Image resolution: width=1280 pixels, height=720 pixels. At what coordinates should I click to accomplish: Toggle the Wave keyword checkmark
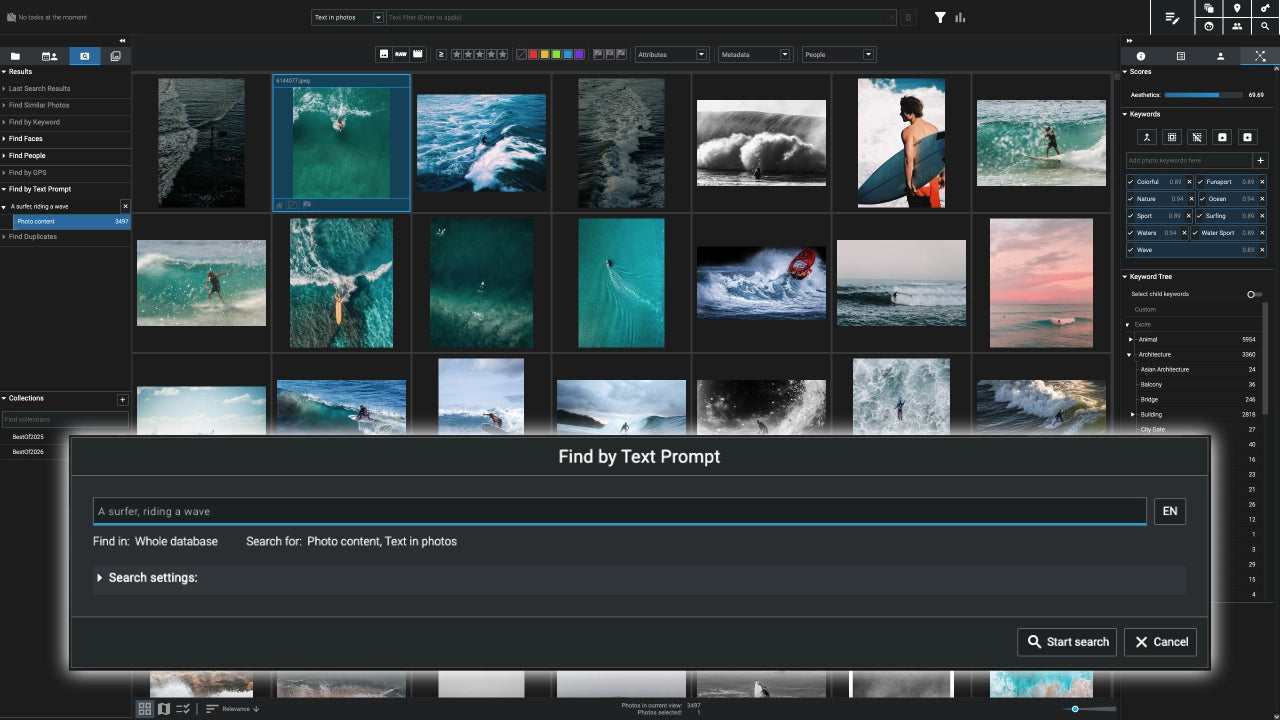tap(1131, 250)
